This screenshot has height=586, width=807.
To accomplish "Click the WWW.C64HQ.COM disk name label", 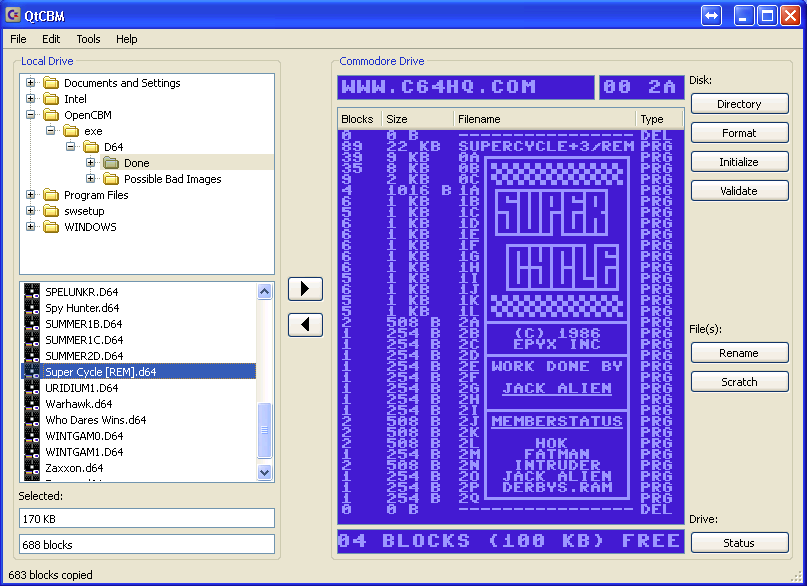I will (438, 86).
